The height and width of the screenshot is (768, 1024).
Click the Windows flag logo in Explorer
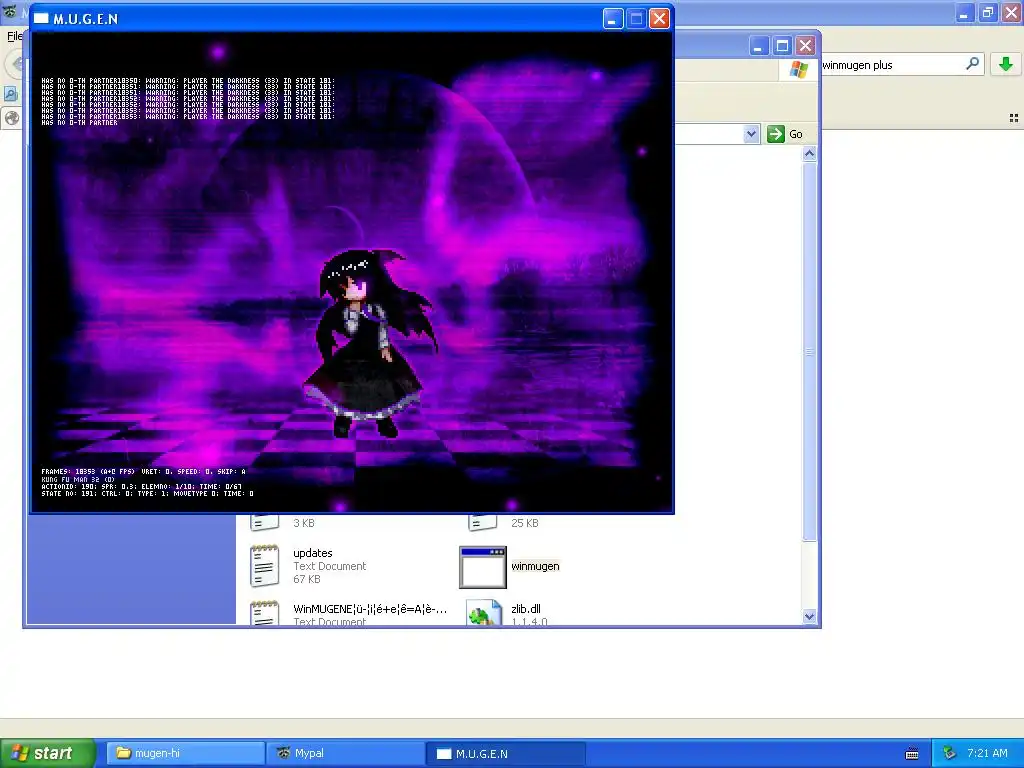798,69
